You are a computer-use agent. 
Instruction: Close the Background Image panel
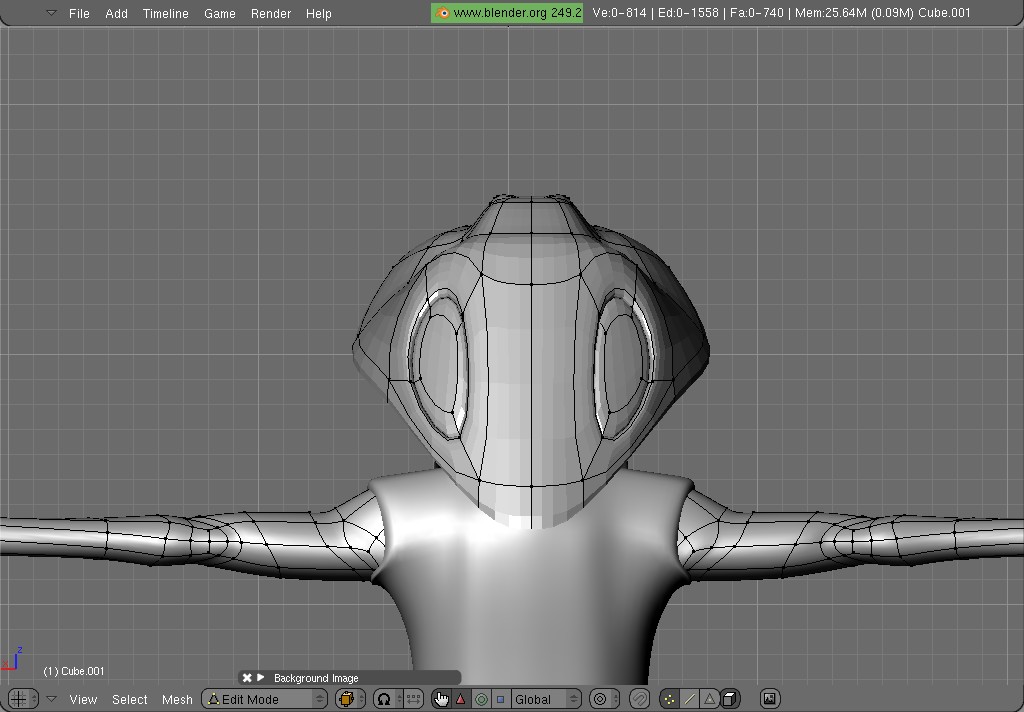247,677
